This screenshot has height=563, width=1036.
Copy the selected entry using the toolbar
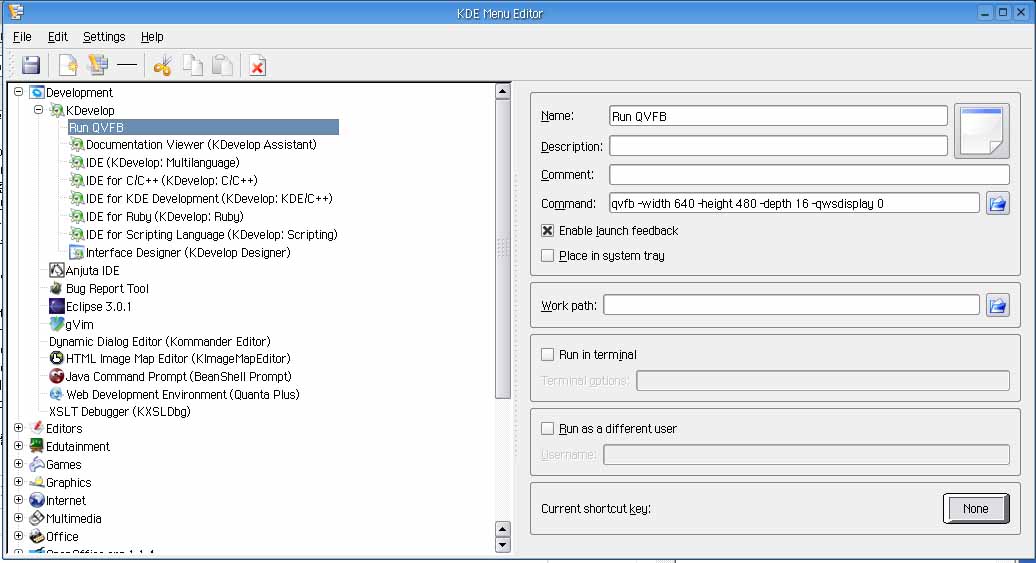coord(192,65)
